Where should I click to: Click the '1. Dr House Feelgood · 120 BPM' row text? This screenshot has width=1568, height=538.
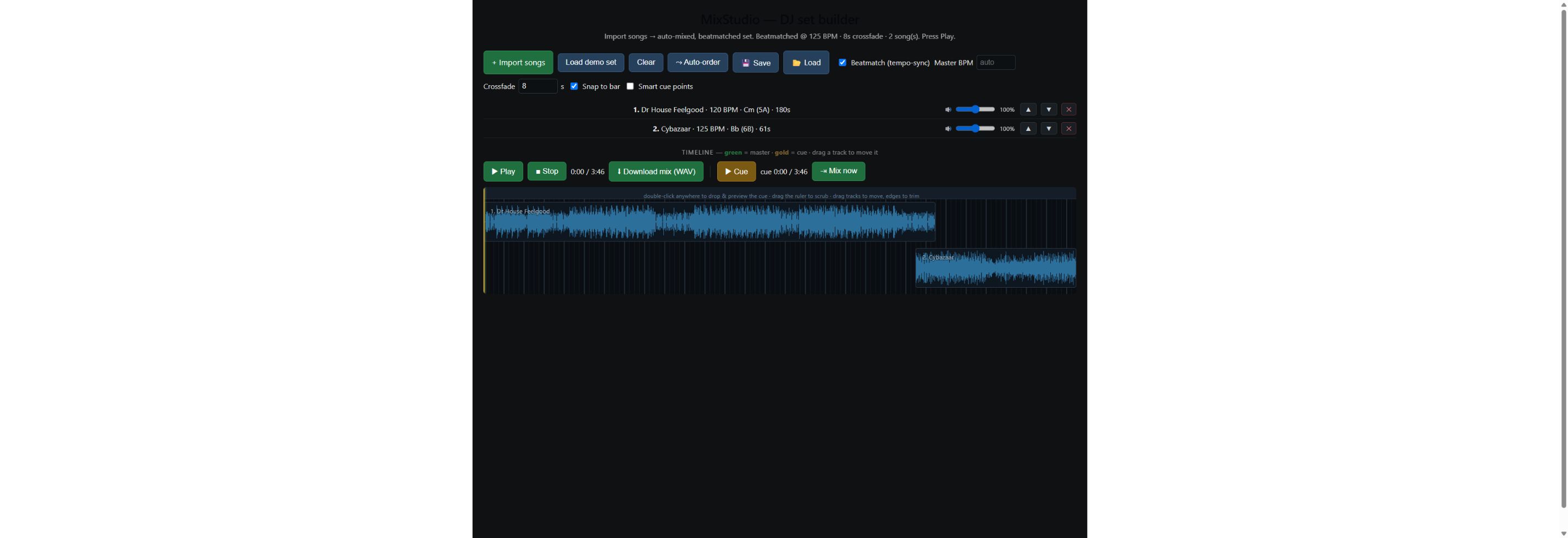coord(712,109)
